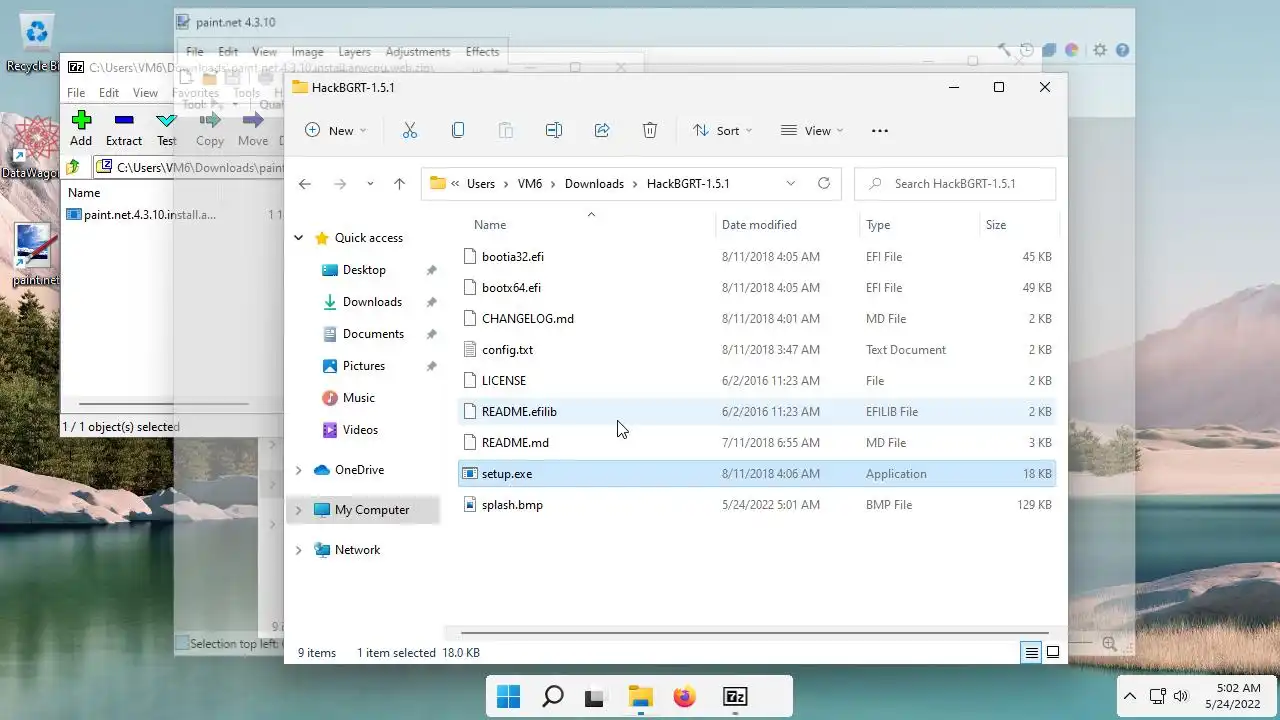Screen dimensions: 1280x720
Task: Click the 7-Zip Extract minus icon
Action: tap(124, 120)
